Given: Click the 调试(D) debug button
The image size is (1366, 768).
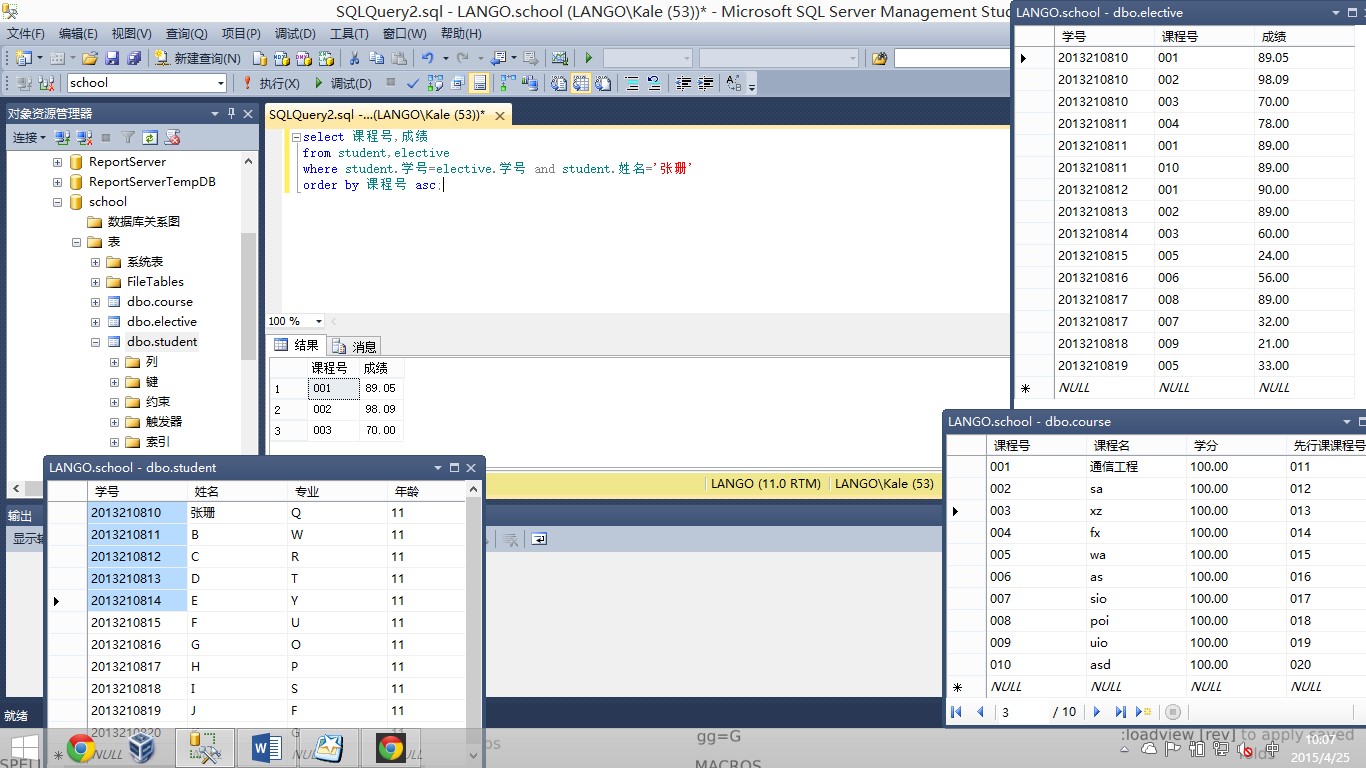Looking at the screenshot, I should click(x=343, y=83).
